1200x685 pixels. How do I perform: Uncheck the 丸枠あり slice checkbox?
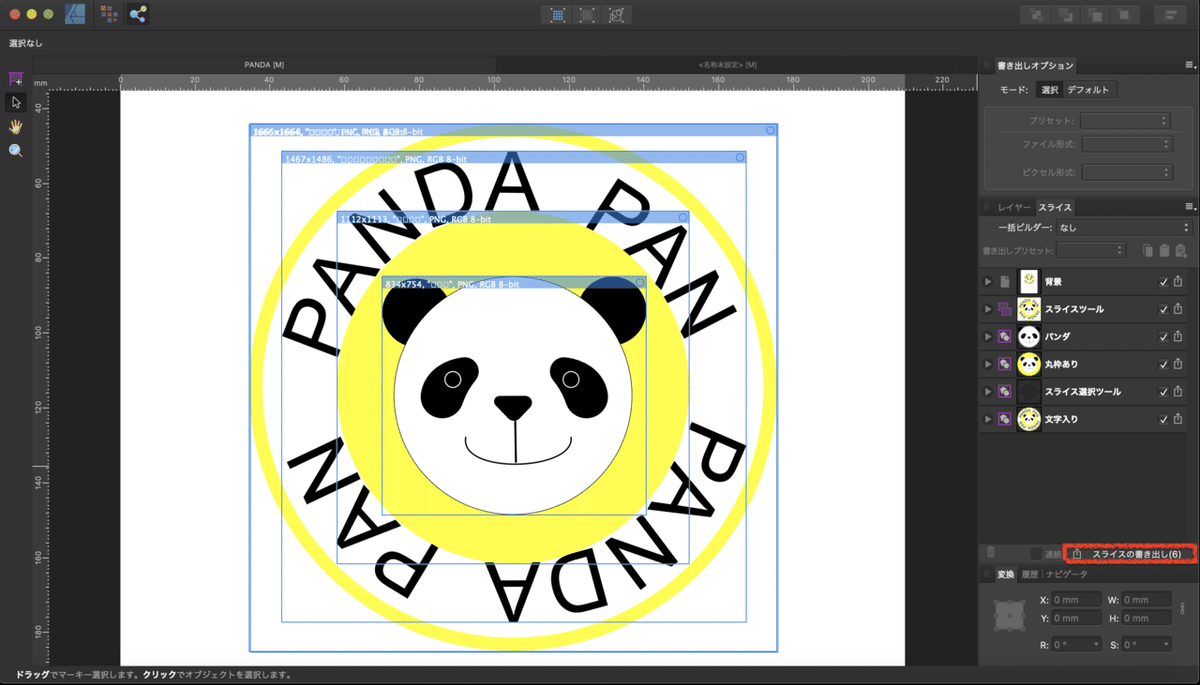click(x=1163, y=365)
